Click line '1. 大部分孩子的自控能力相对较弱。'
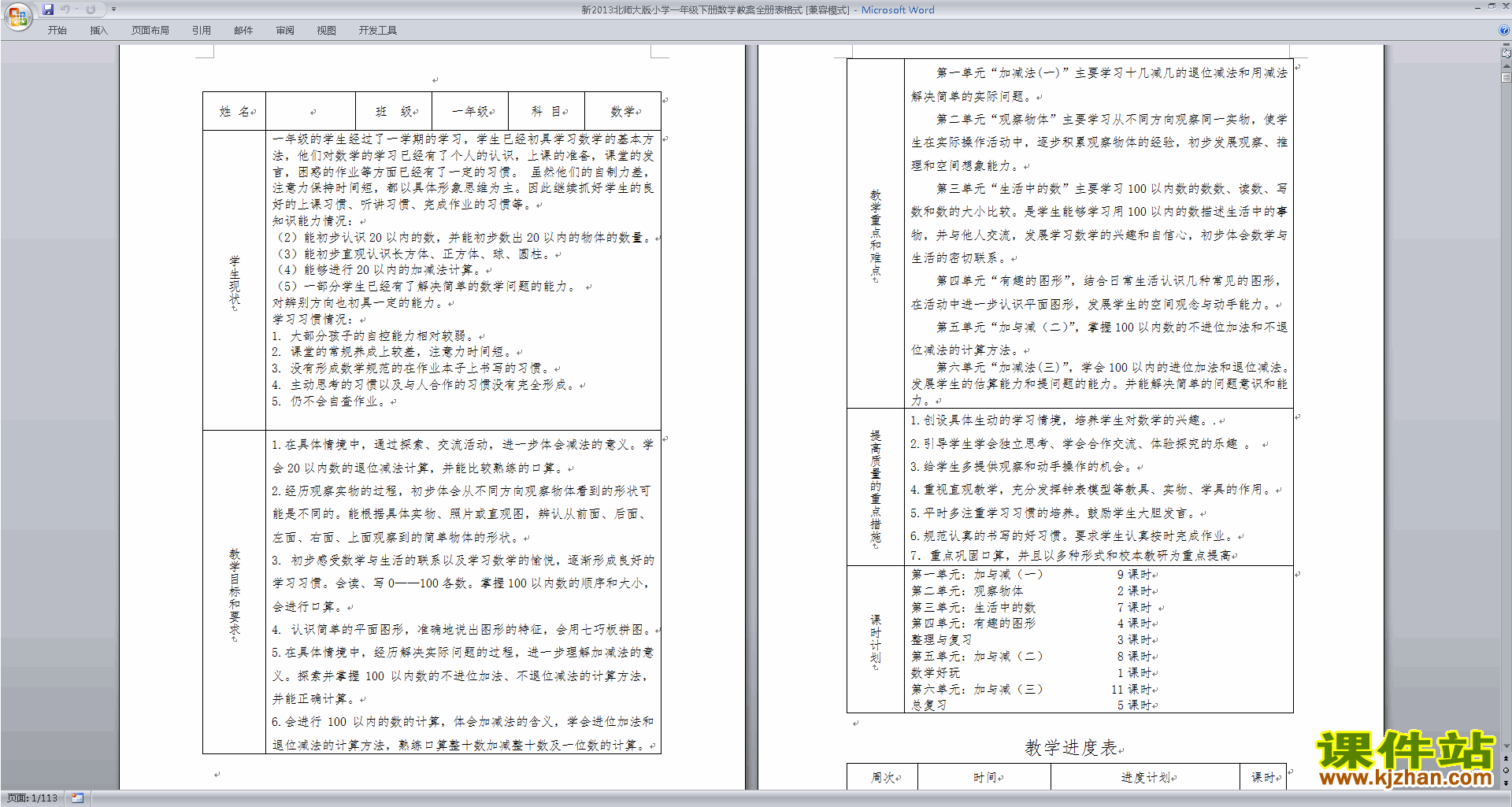1512x807 pixels. pos(373,336)
